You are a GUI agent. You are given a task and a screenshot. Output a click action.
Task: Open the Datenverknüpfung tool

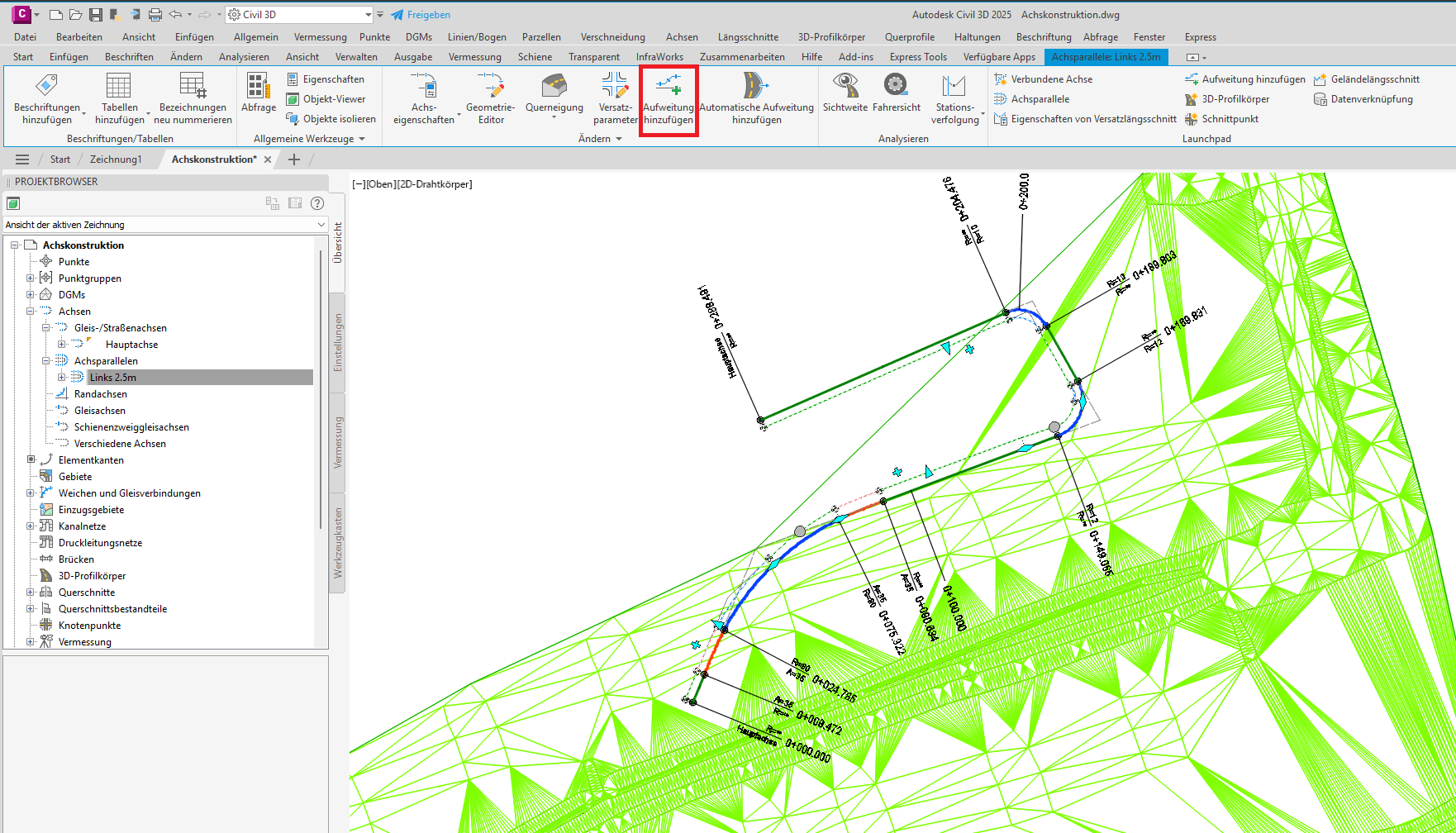click(1363, 99)
